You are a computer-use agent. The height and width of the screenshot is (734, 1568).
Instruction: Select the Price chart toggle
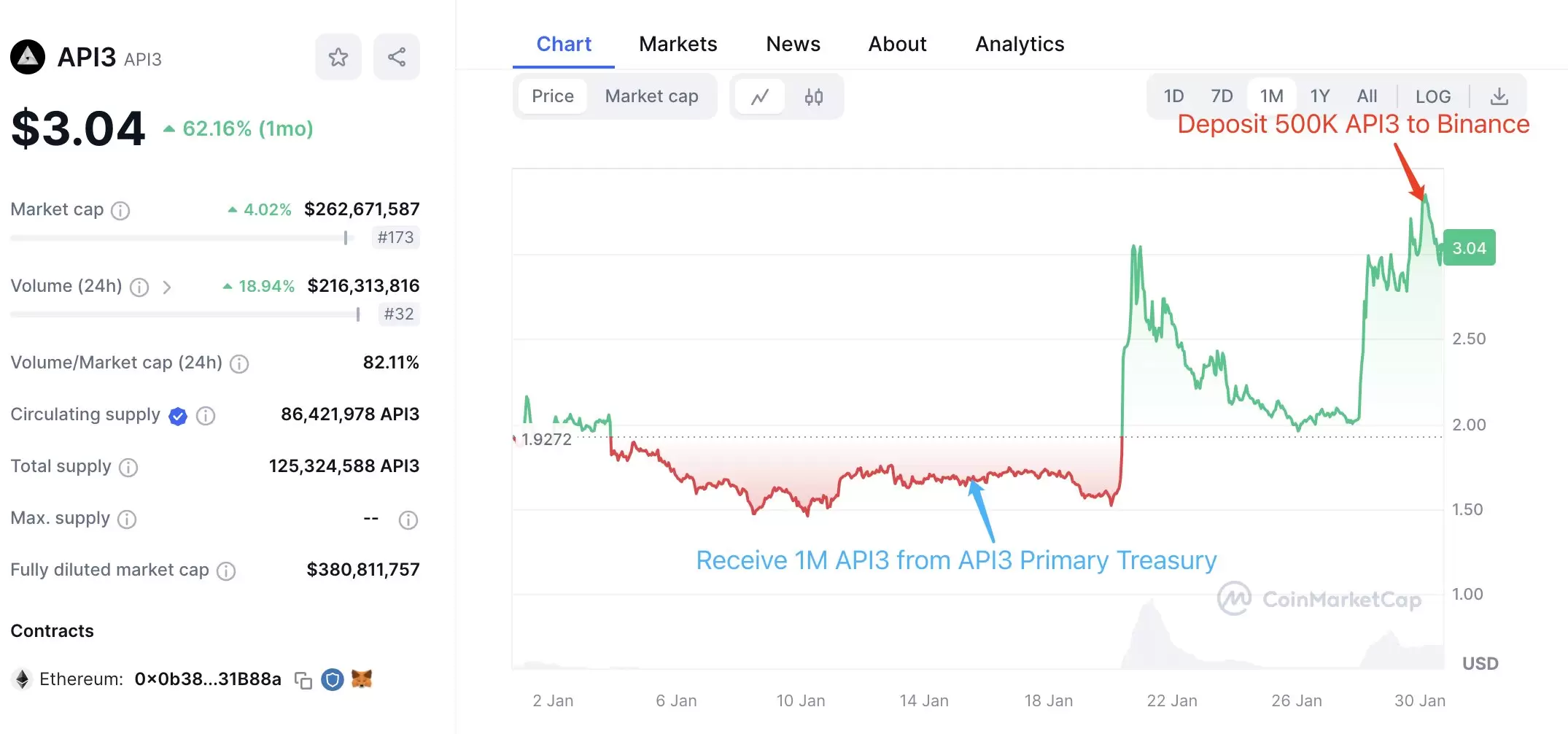click(x=552, y=96)
